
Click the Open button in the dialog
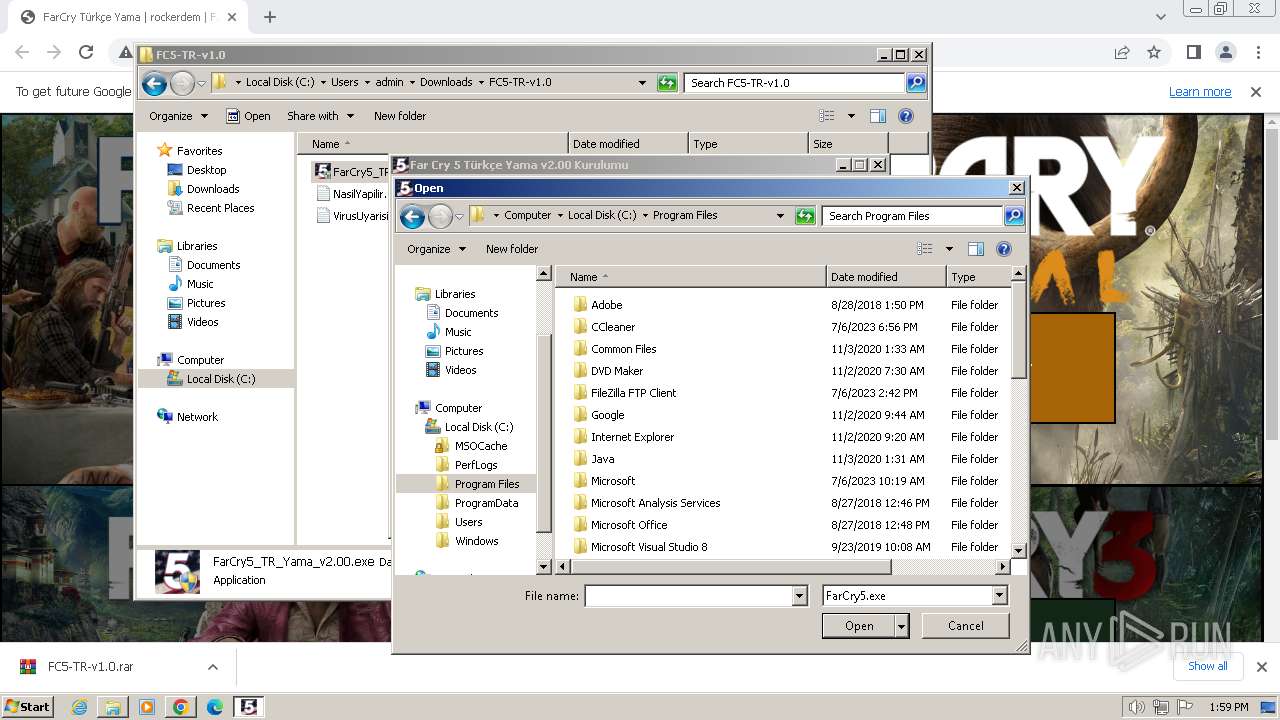point(858,626)
